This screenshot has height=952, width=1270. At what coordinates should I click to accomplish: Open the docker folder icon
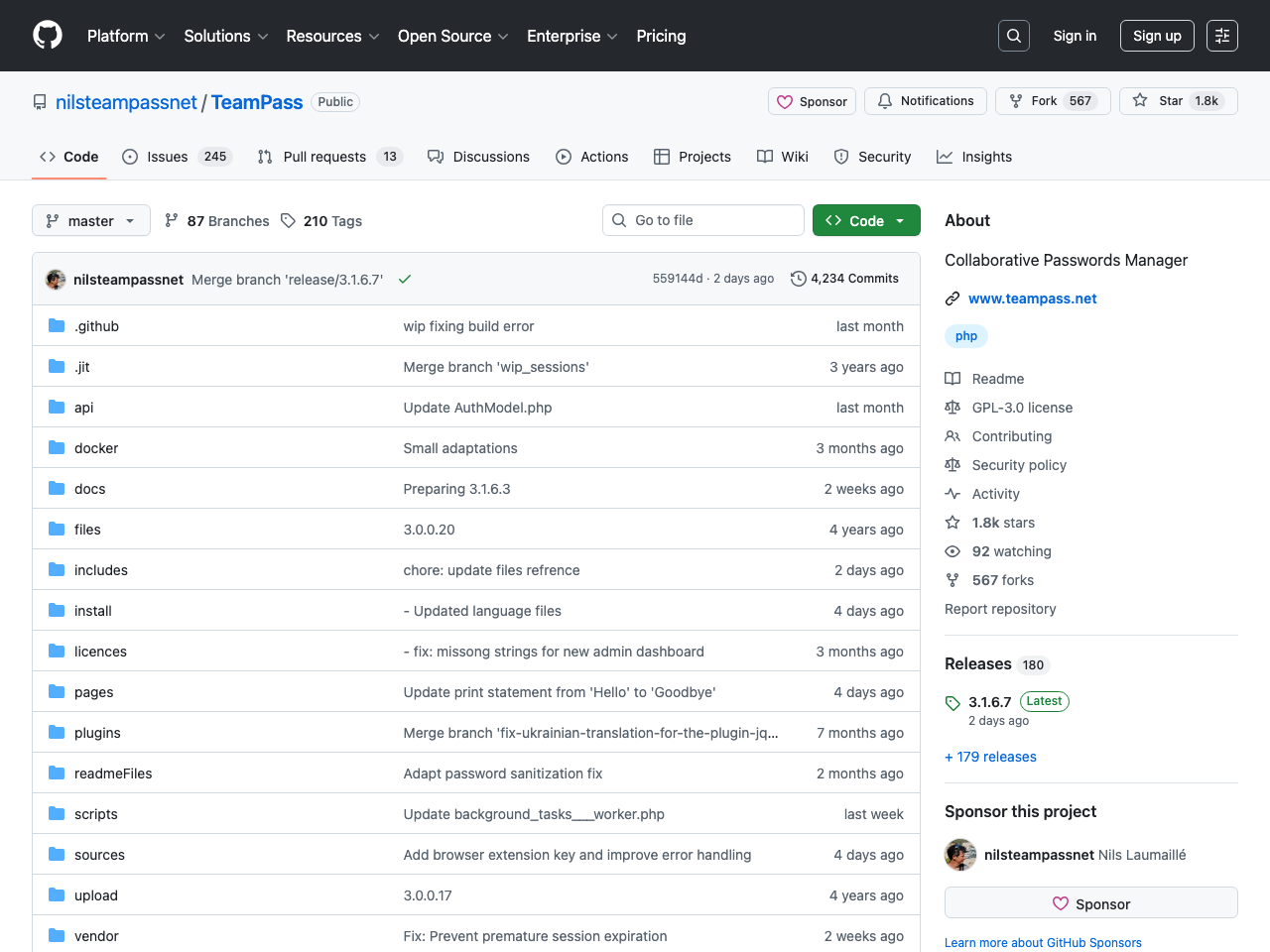point(57,447)
